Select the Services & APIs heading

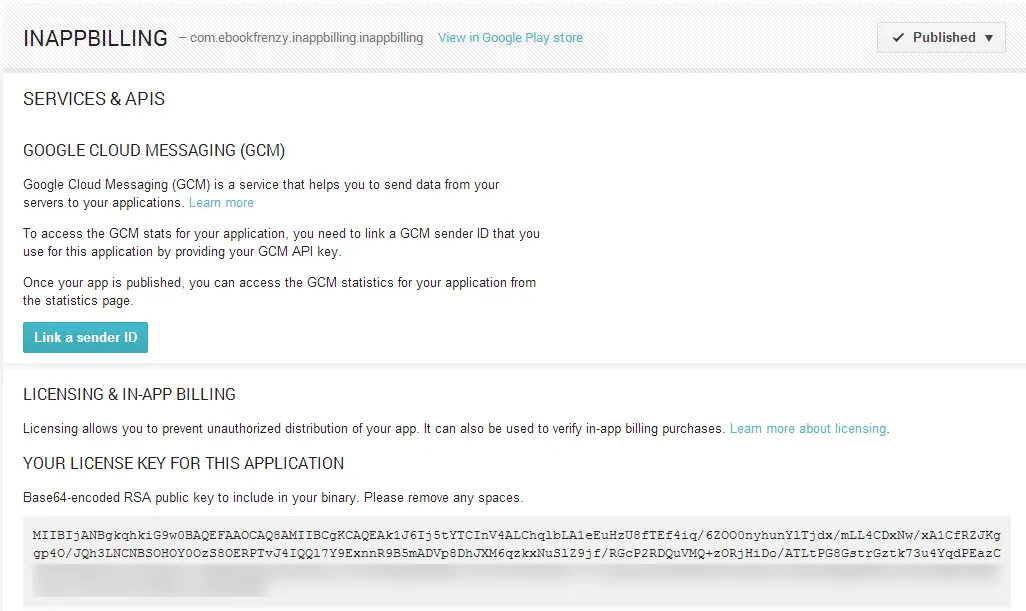tap(94, 99)
